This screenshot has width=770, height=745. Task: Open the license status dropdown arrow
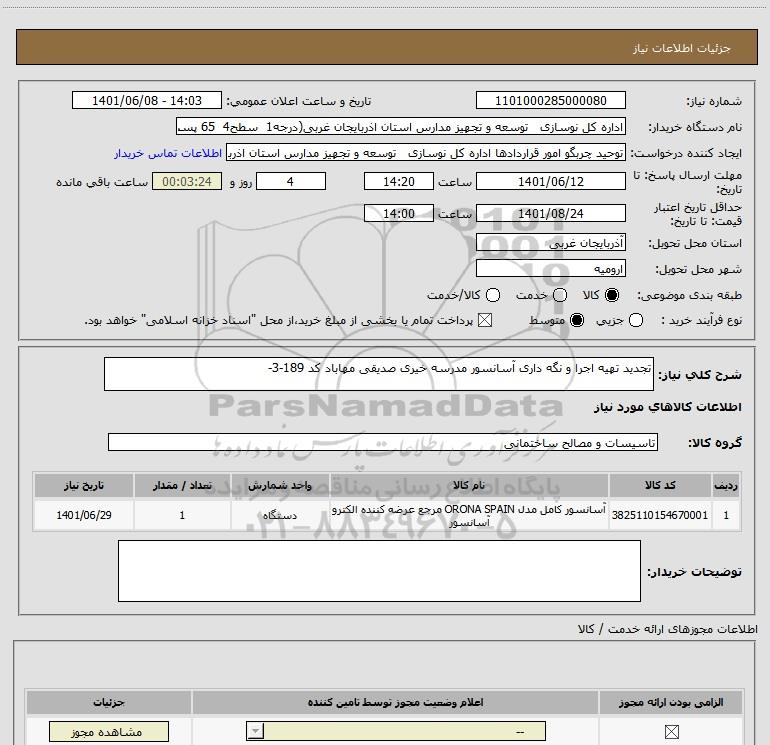255,731
